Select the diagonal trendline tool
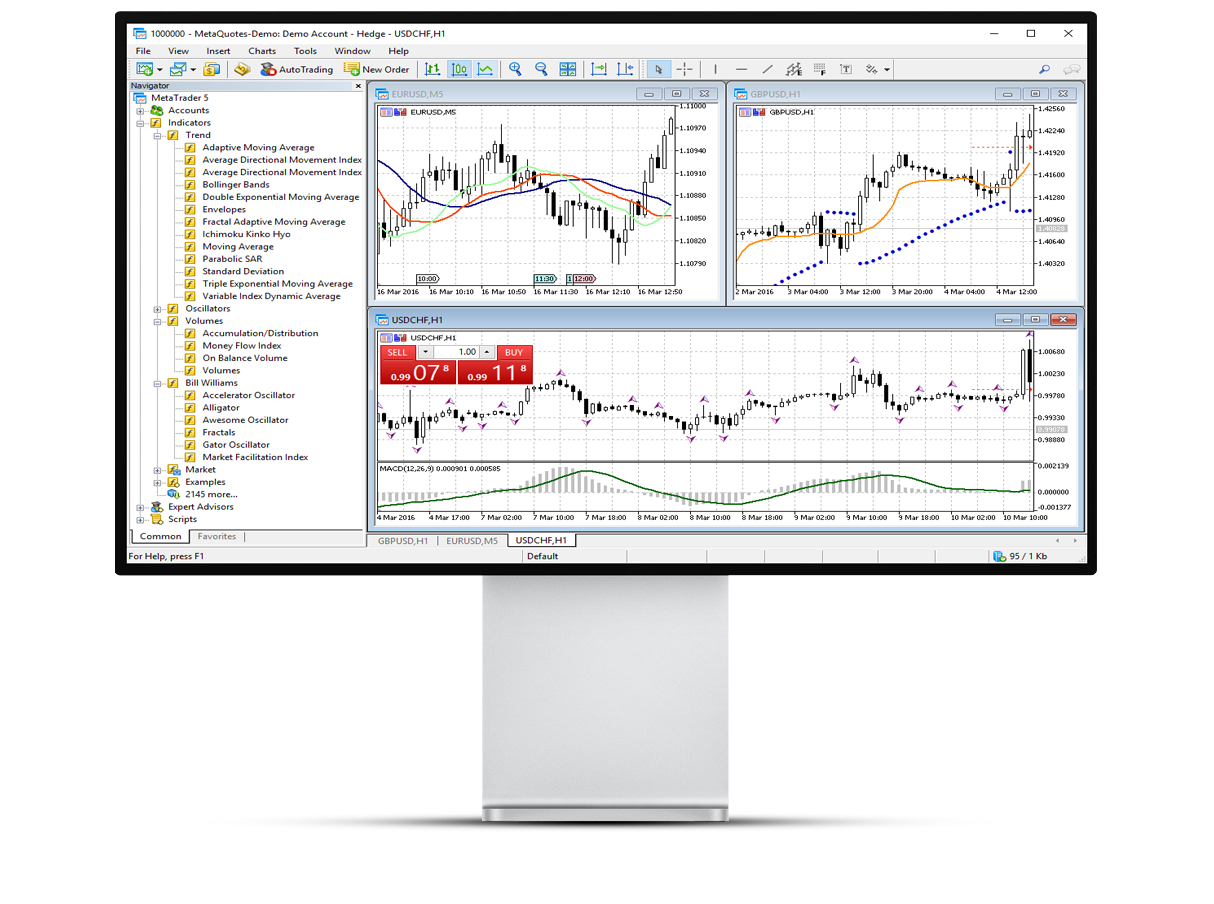The width and height of the screenshot is (1214, 904). pyautogui.click(x=767, y=69)
